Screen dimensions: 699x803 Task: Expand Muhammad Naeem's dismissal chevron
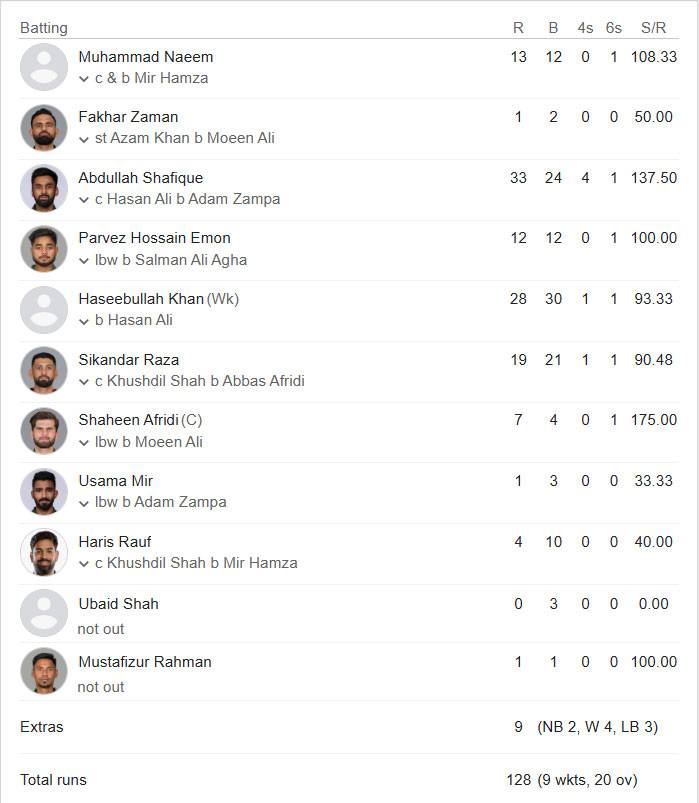[84, 79]
